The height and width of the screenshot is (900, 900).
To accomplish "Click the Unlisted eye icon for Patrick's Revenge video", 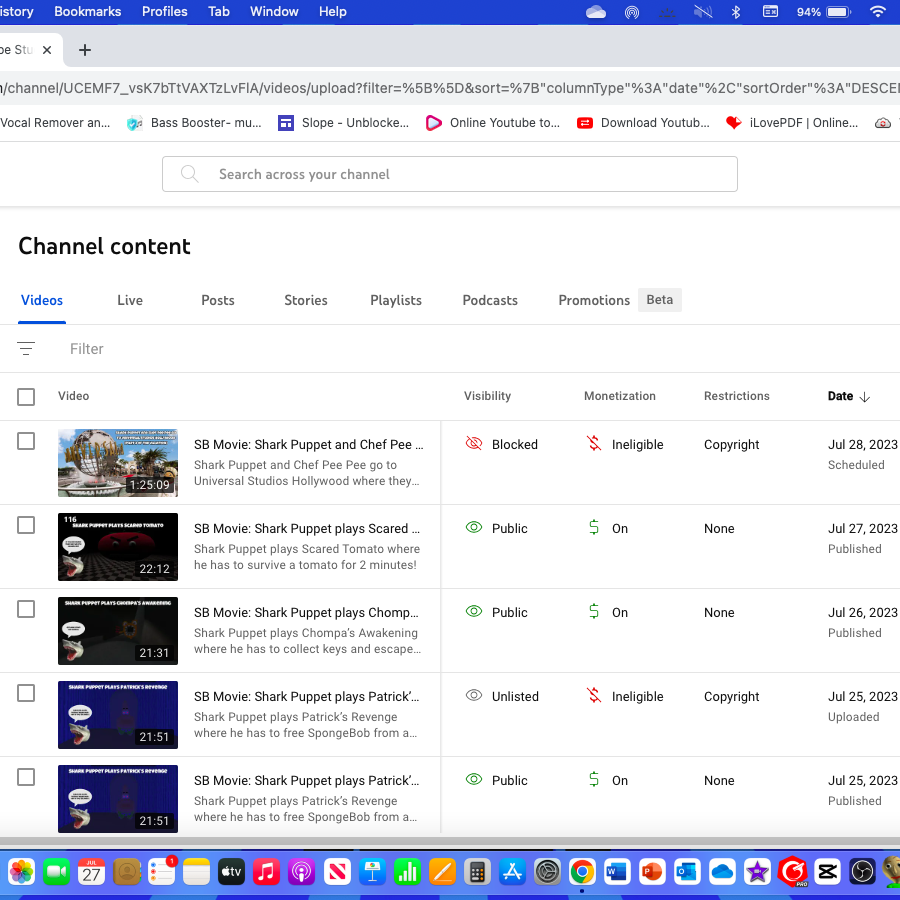I will 474,696.
